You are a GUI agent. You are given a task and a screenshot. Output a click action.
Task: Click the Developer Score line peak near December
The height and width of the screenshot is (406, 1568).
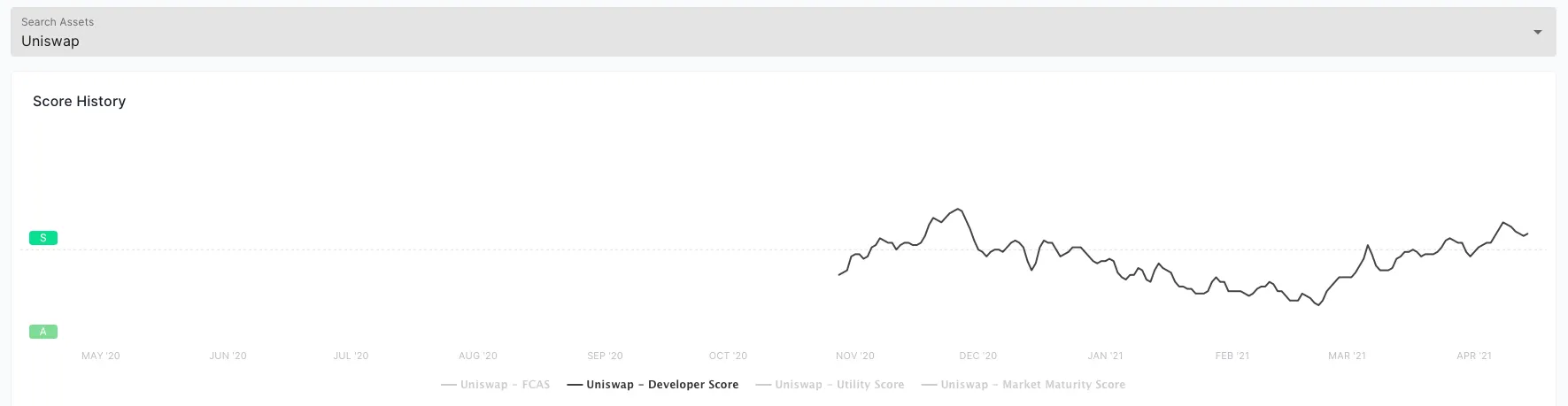tap(959, 210)
